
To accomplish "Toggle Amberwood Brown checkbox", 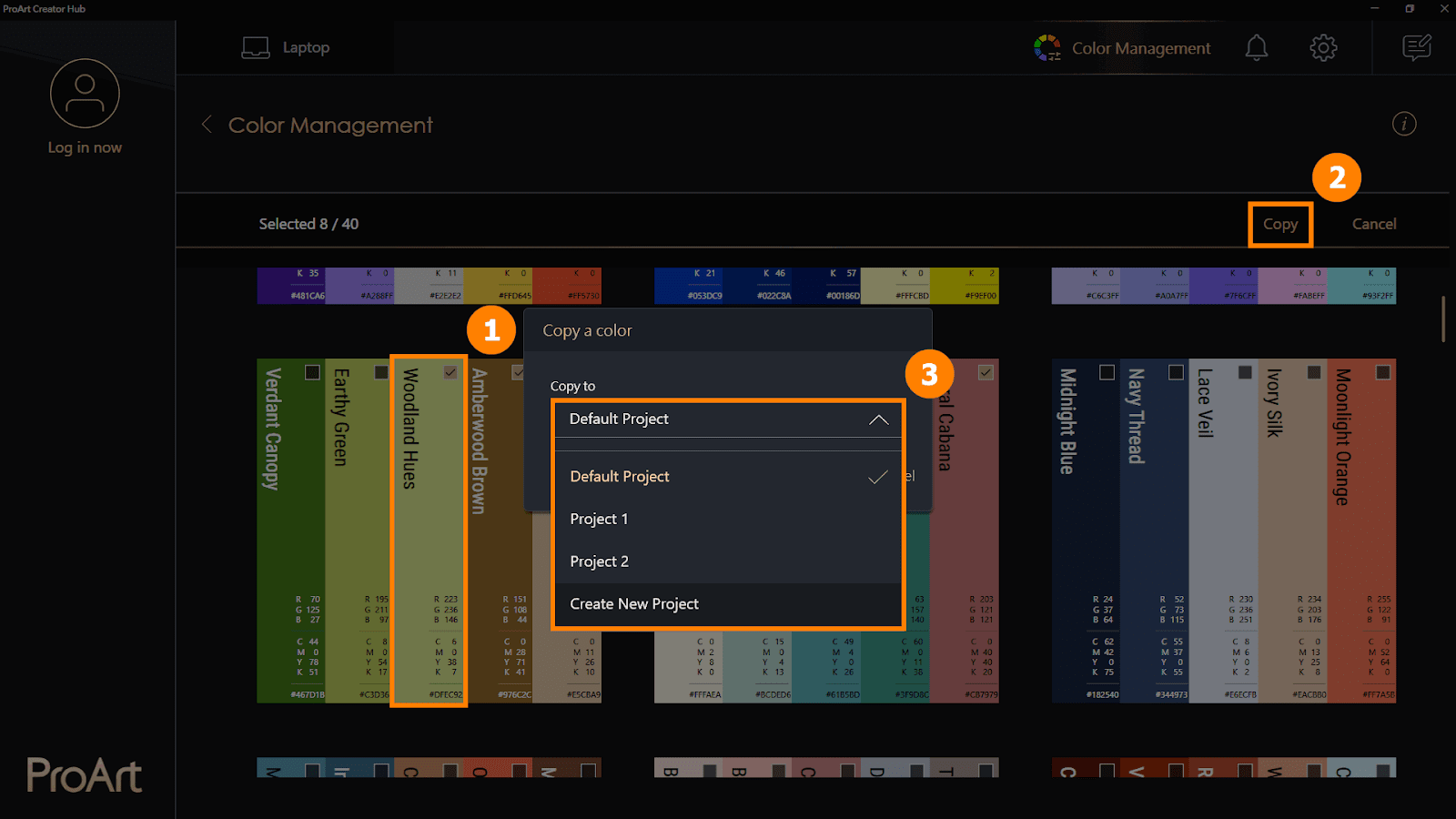I will click(x=518, y=372).
